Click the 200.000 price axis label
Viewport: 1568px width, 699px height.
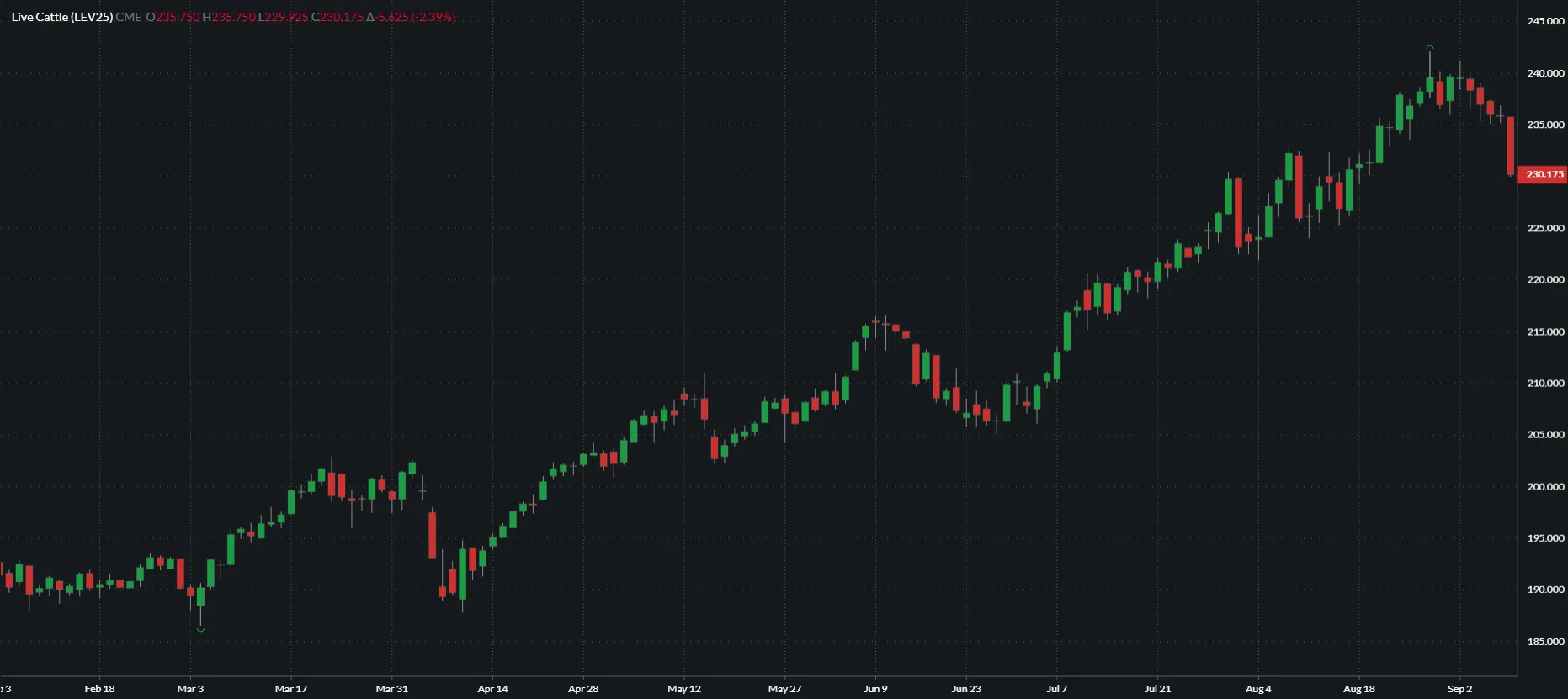click(x=1545, y=487)
